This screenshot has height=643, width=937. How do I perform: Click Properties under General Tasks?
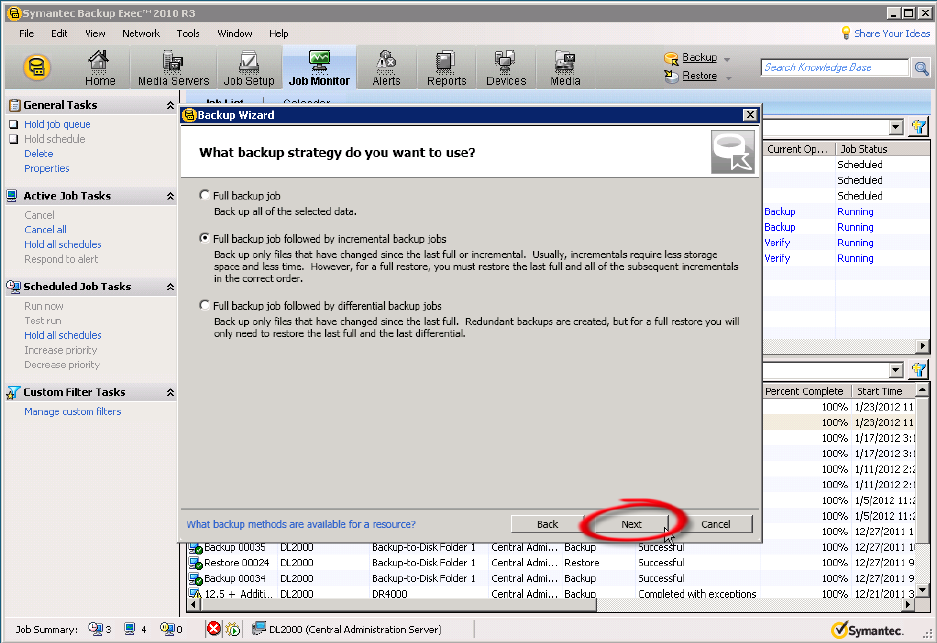[47, 169]
